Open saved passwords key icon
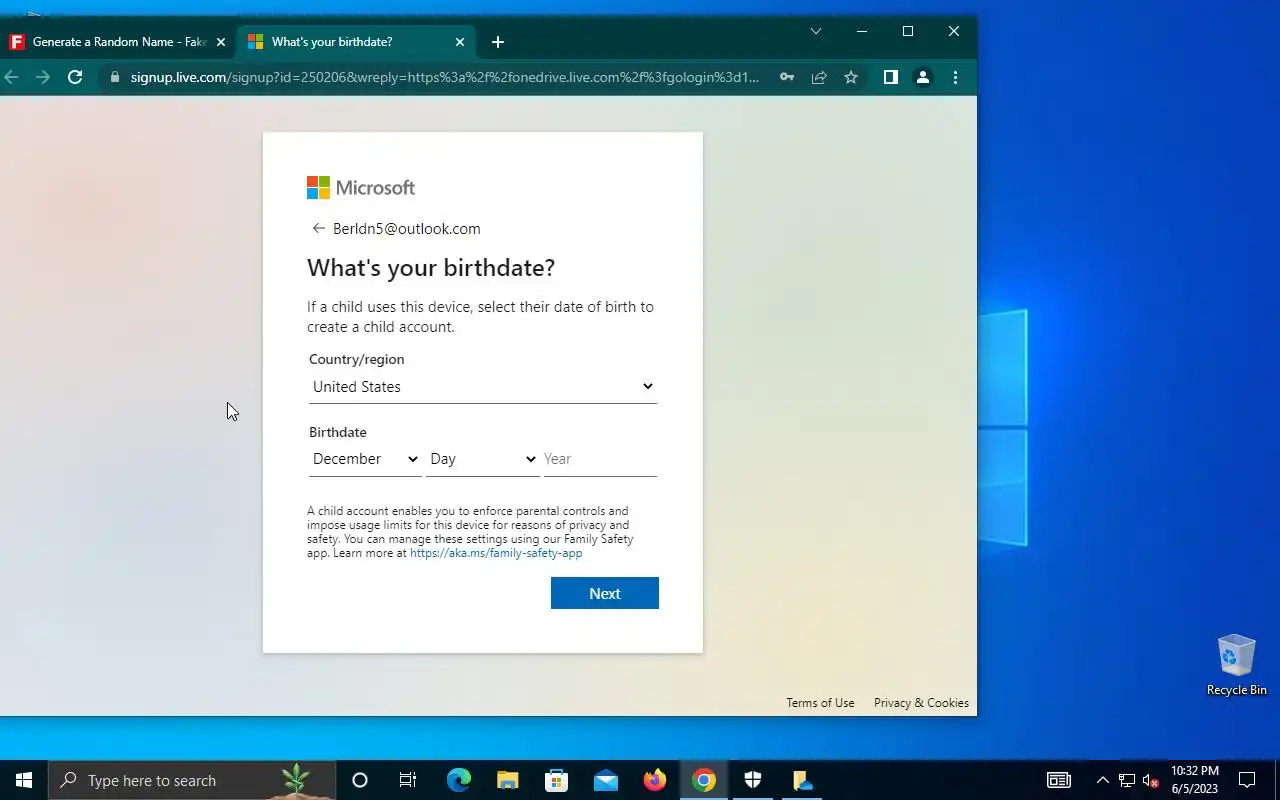Image resolution: width=1280 pixels, height=800 pixels. [x=787, y=77]
